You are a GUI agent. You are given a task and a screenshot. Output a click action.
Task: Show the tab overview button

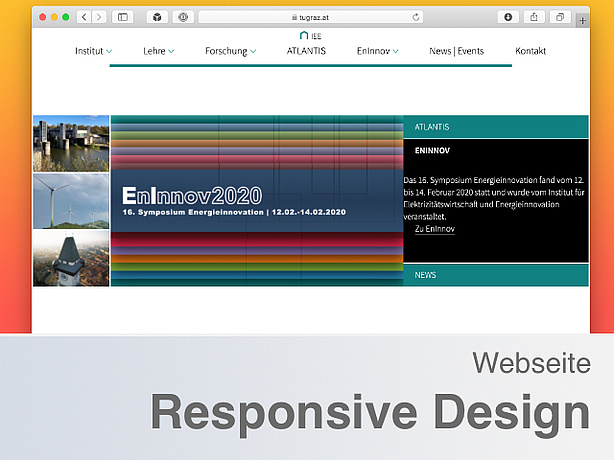pyautogui.click(x=560, y=17)
